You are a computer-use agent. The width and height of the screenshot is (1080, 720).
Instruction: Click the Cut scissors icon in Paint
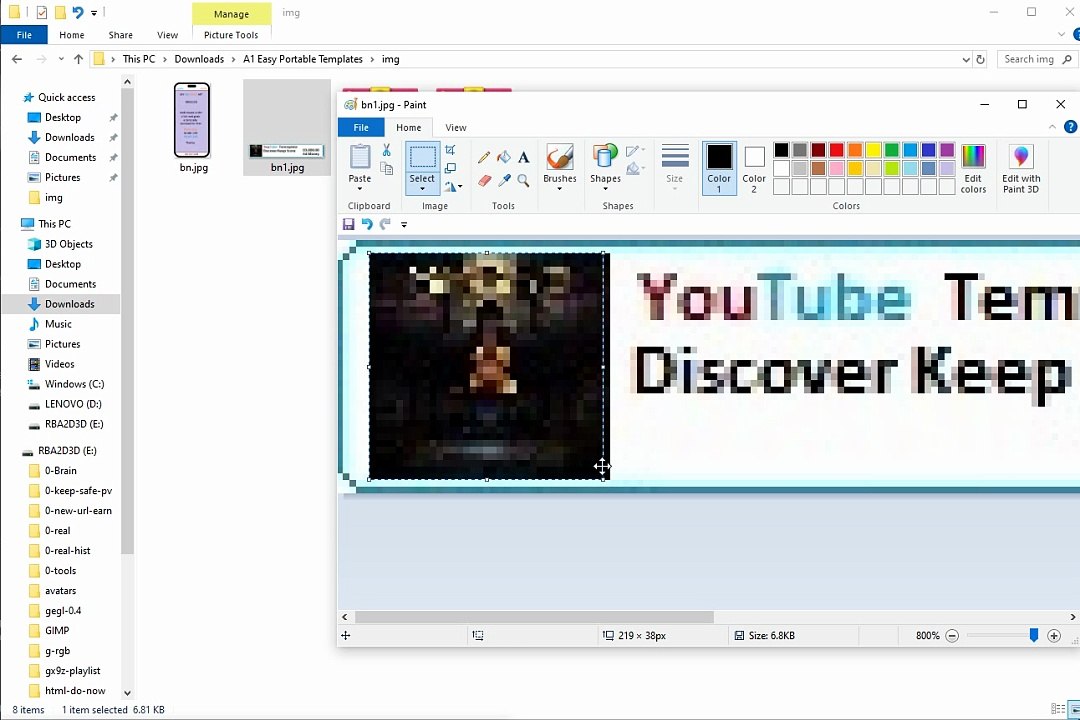(386, 150)
